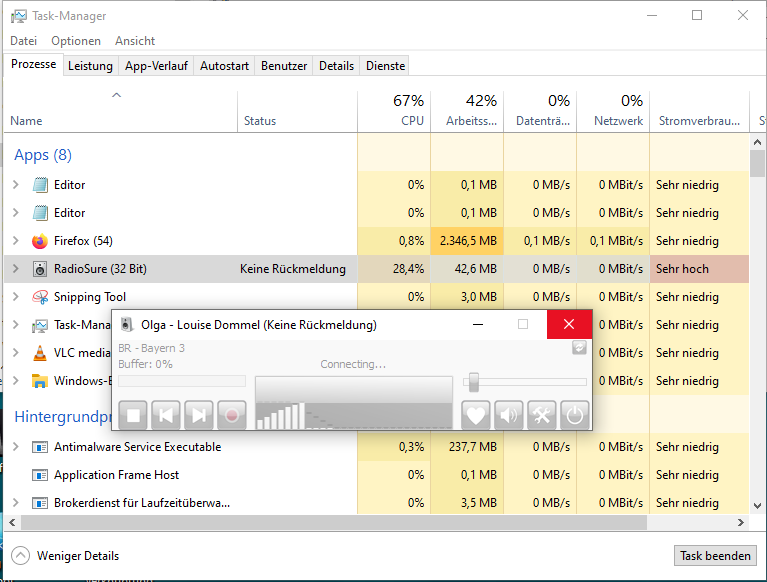This screenshot has height=582, width=767.
Task: Select the Prozesse tab
Action: [34, 64]
